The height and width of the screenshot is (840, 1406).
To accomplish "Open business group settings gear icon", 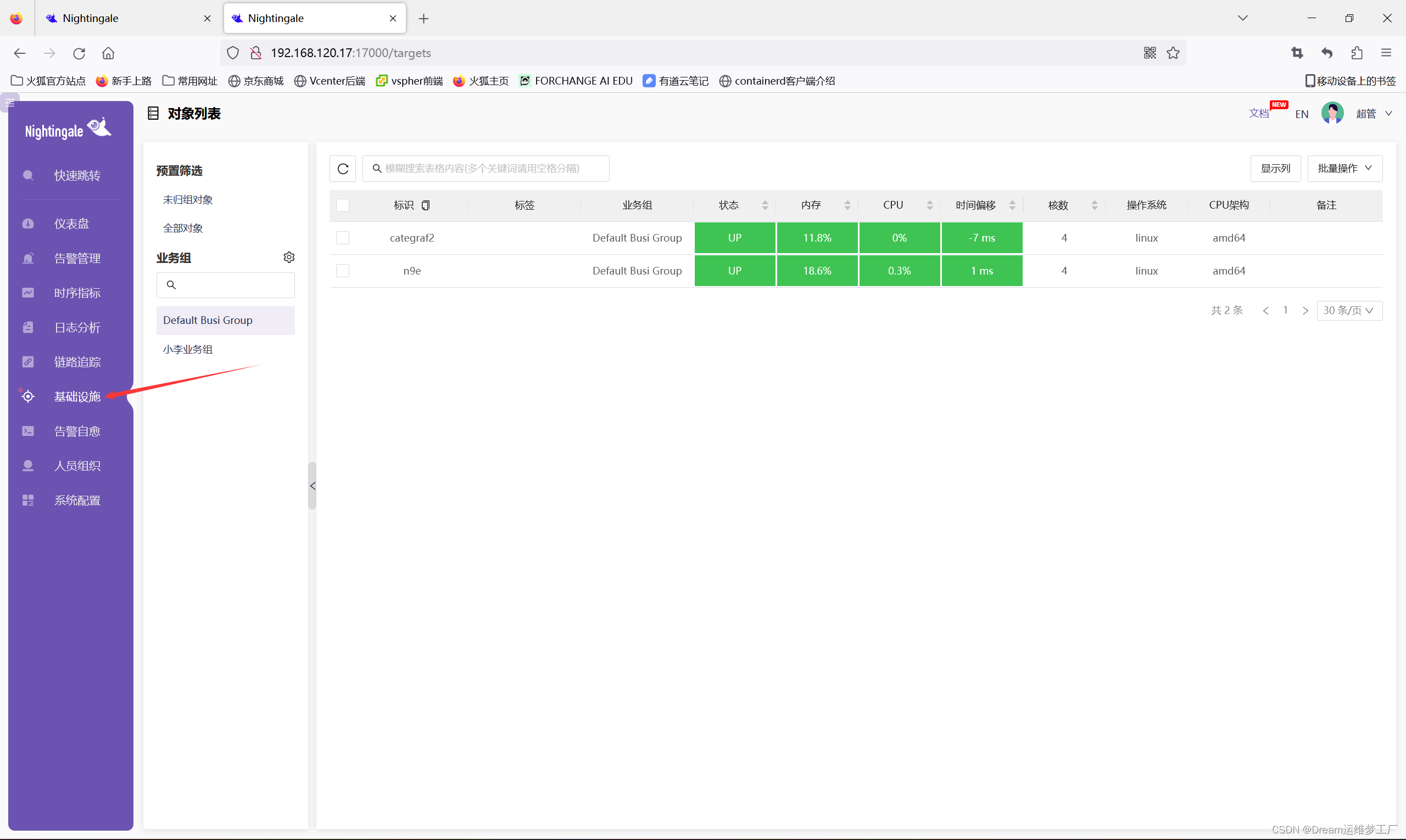I will pos(289,257).
